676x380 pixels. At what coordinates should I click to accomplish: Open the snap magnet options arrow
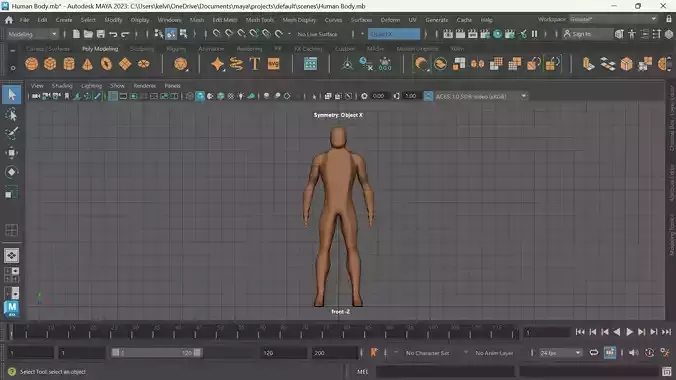point(289,34)
